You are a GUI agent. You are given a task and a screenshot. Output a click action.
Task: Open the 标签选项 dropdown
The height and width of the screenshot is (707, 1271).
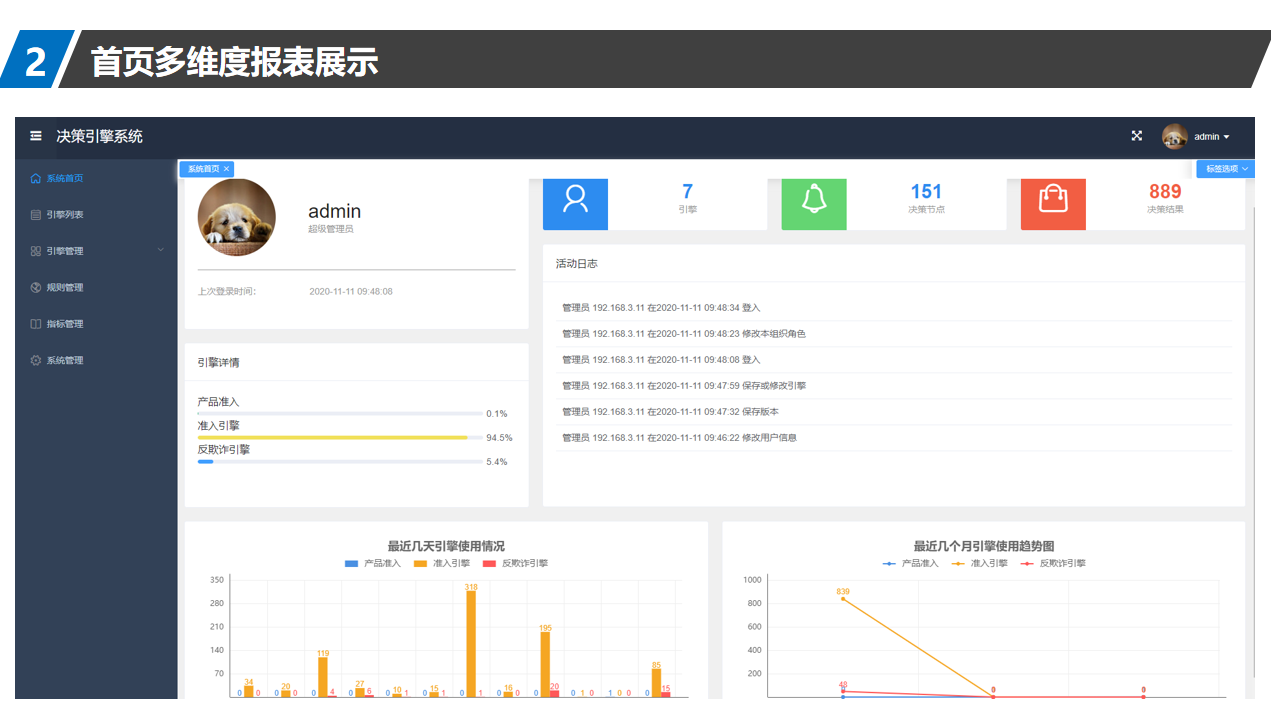coord(1226,169)
